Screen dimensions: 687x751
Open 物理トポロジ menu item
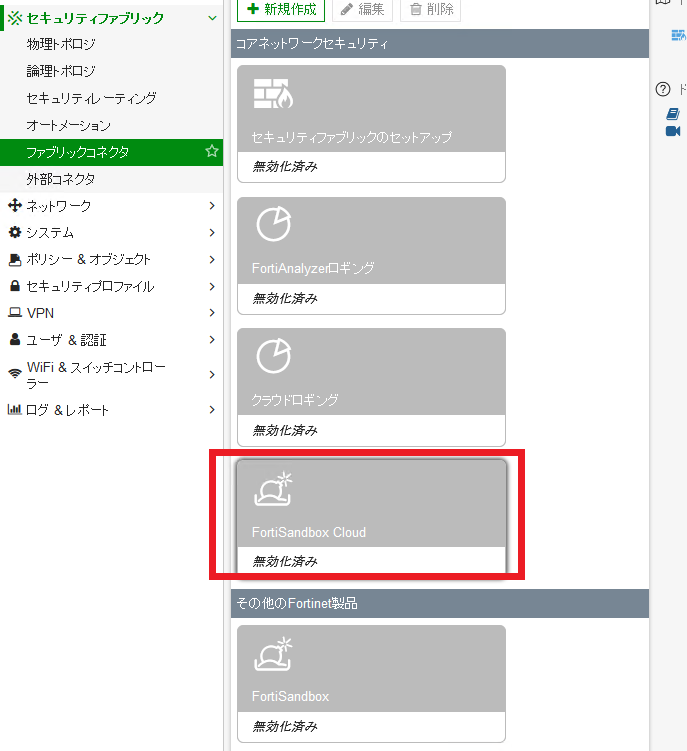click(x=61, y=44)
